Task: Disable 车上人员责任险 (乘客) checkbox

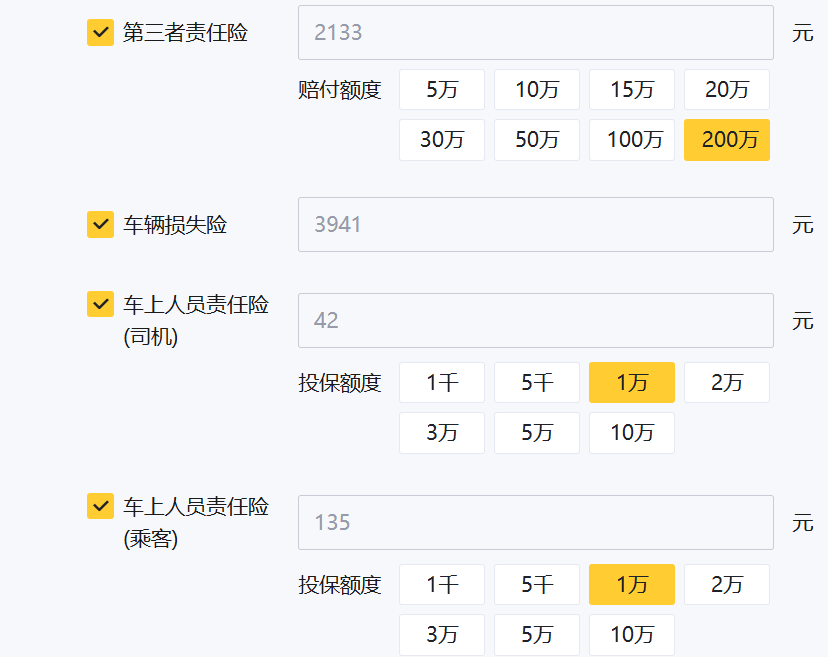Action: (100, 506)
